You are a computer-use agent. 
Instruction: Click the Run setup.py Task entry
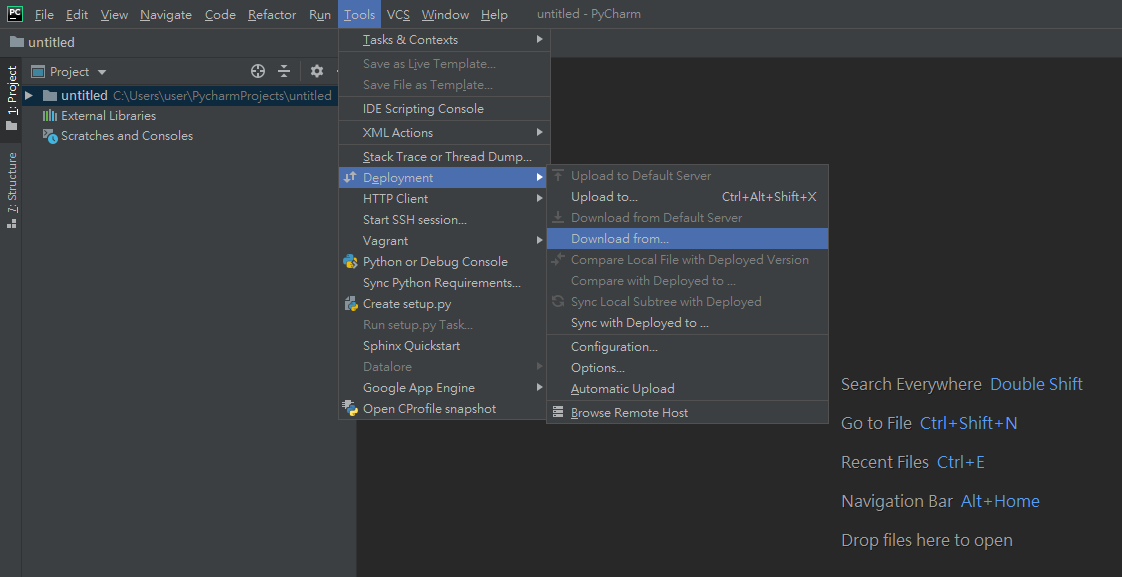coord(444,325)
